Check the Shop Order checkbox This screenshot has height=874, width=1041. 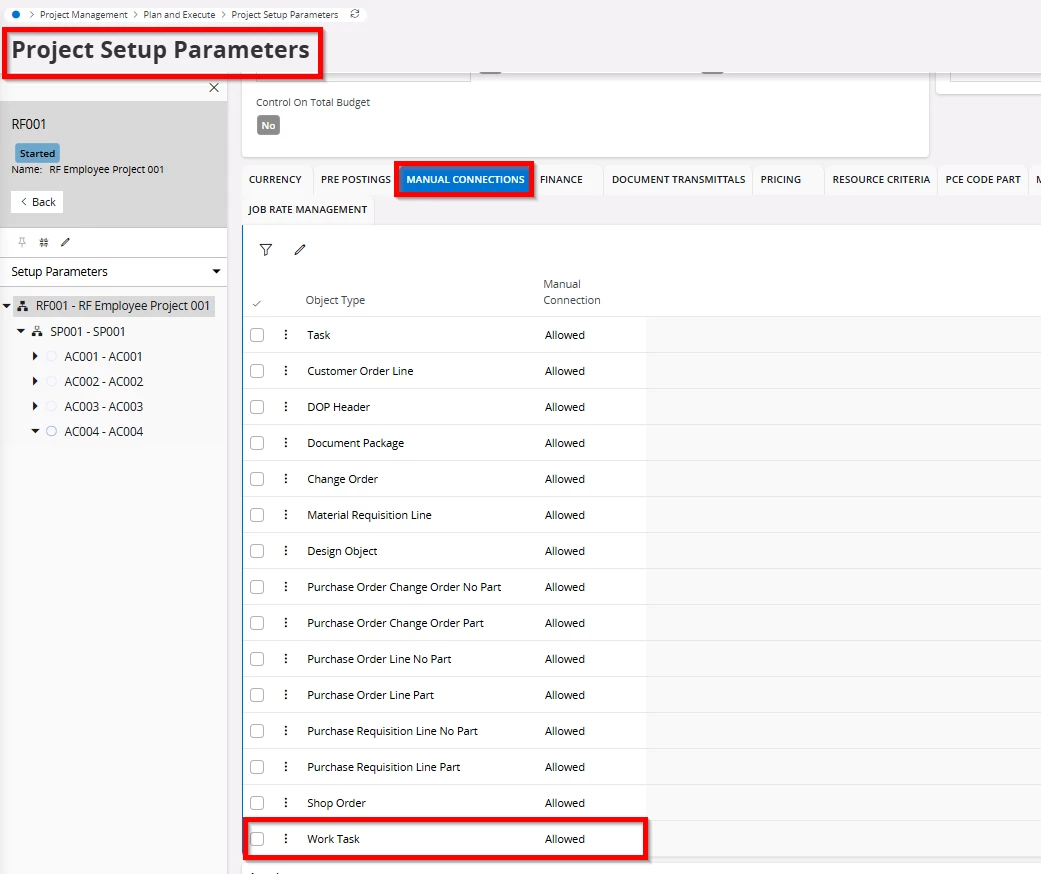[x=257, y=802]
